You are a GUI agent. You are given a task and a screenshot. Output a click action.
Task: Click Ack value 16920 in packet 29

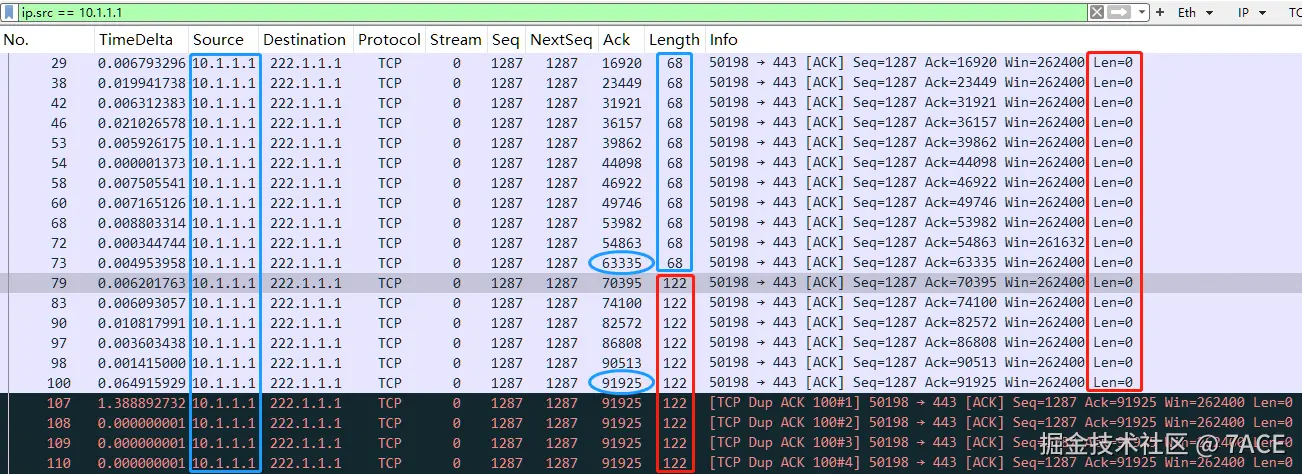621,62
